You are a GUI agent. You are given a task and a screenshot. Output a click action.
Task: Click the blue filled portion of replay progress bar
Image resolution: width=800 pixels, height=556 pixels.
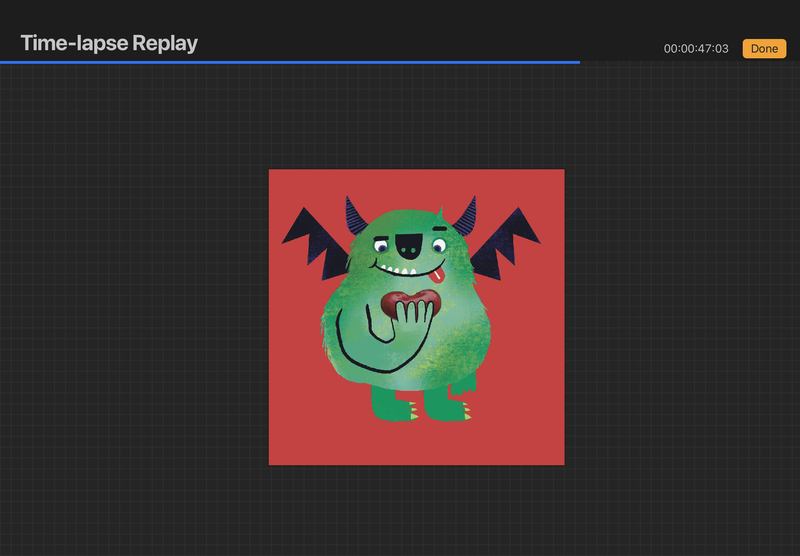pyautogui.click(x=290, y=62)
